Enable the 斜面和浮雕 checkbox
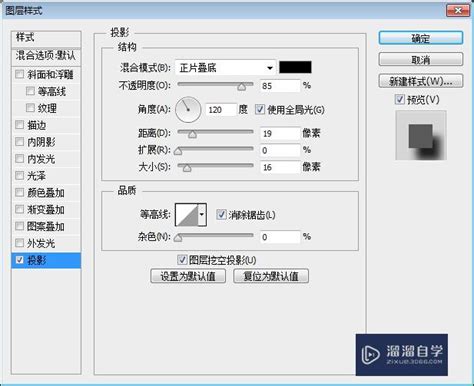Viewport: 474px width, 386px height. (x=20, y=74)
